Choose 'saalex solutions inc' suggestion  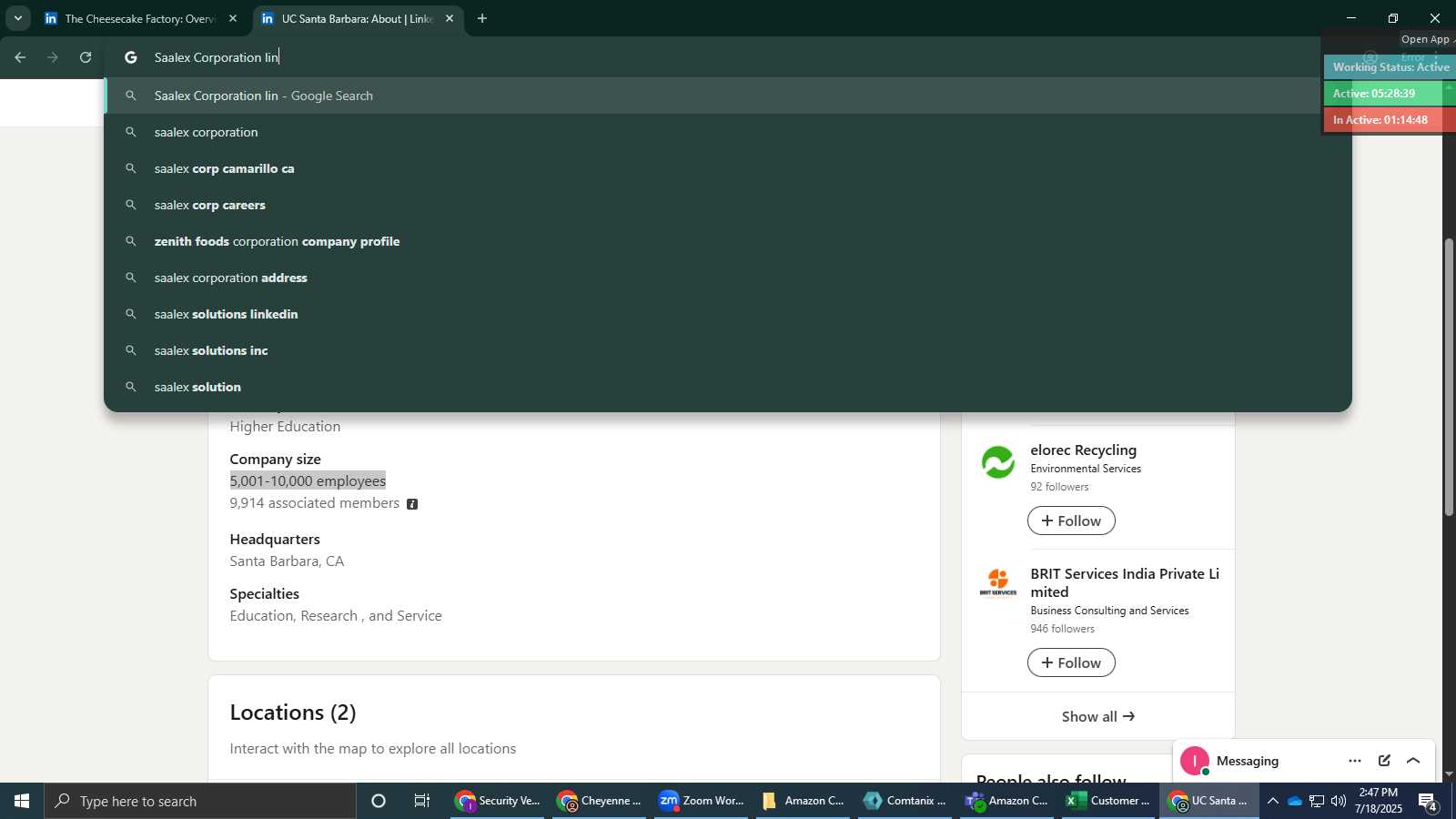pos(728,350)
